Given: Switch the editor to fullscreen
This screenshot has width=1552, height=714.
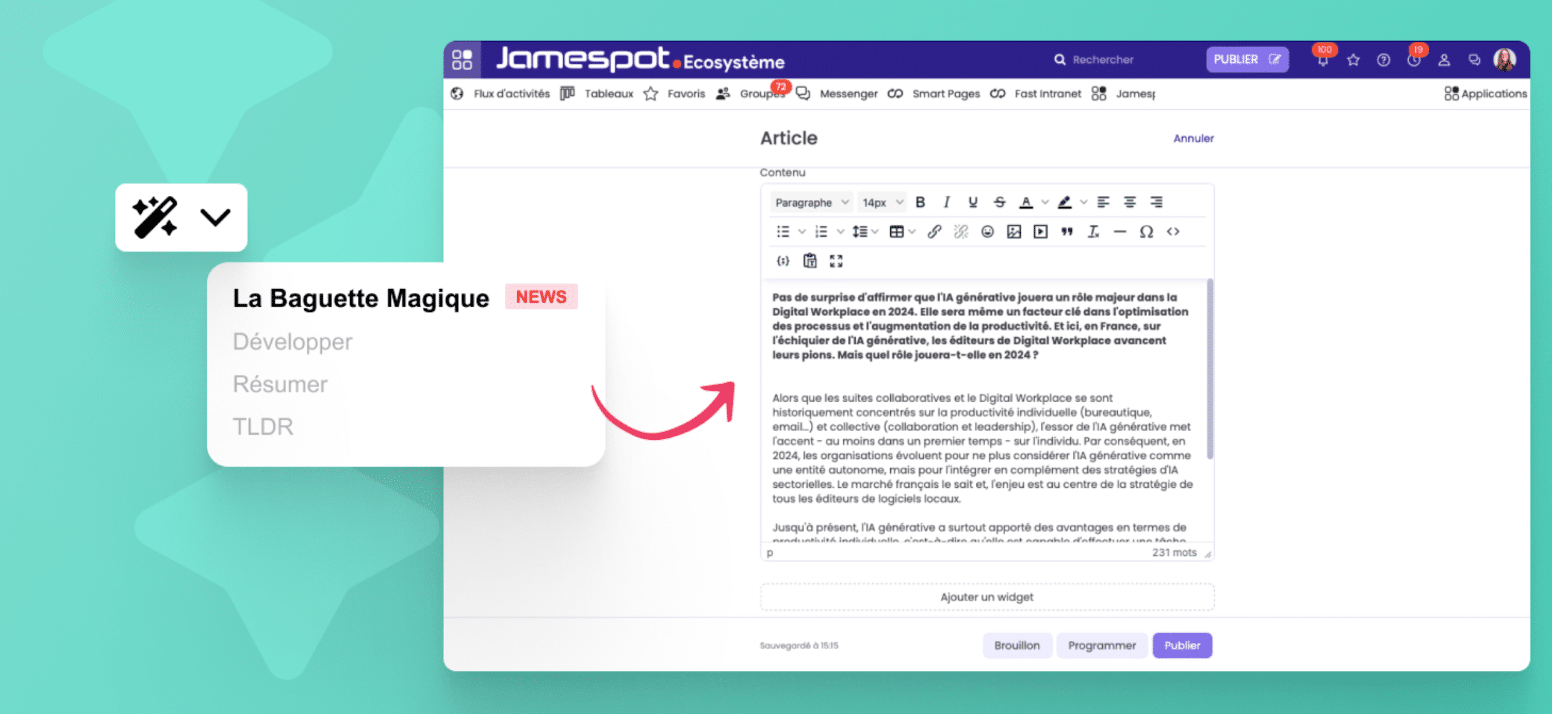Looking at the screenshot, I should [836, 261].
